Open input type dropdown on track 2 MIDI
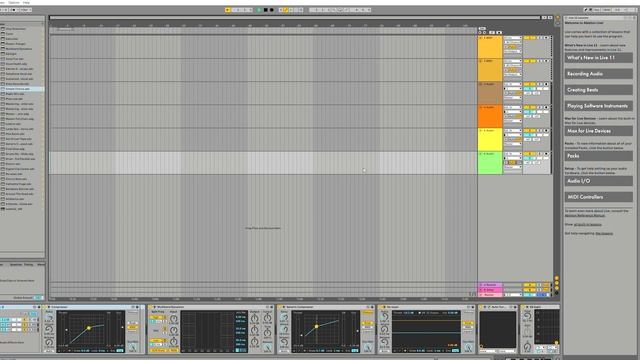The image size is (640, 360). coord(513,61)
